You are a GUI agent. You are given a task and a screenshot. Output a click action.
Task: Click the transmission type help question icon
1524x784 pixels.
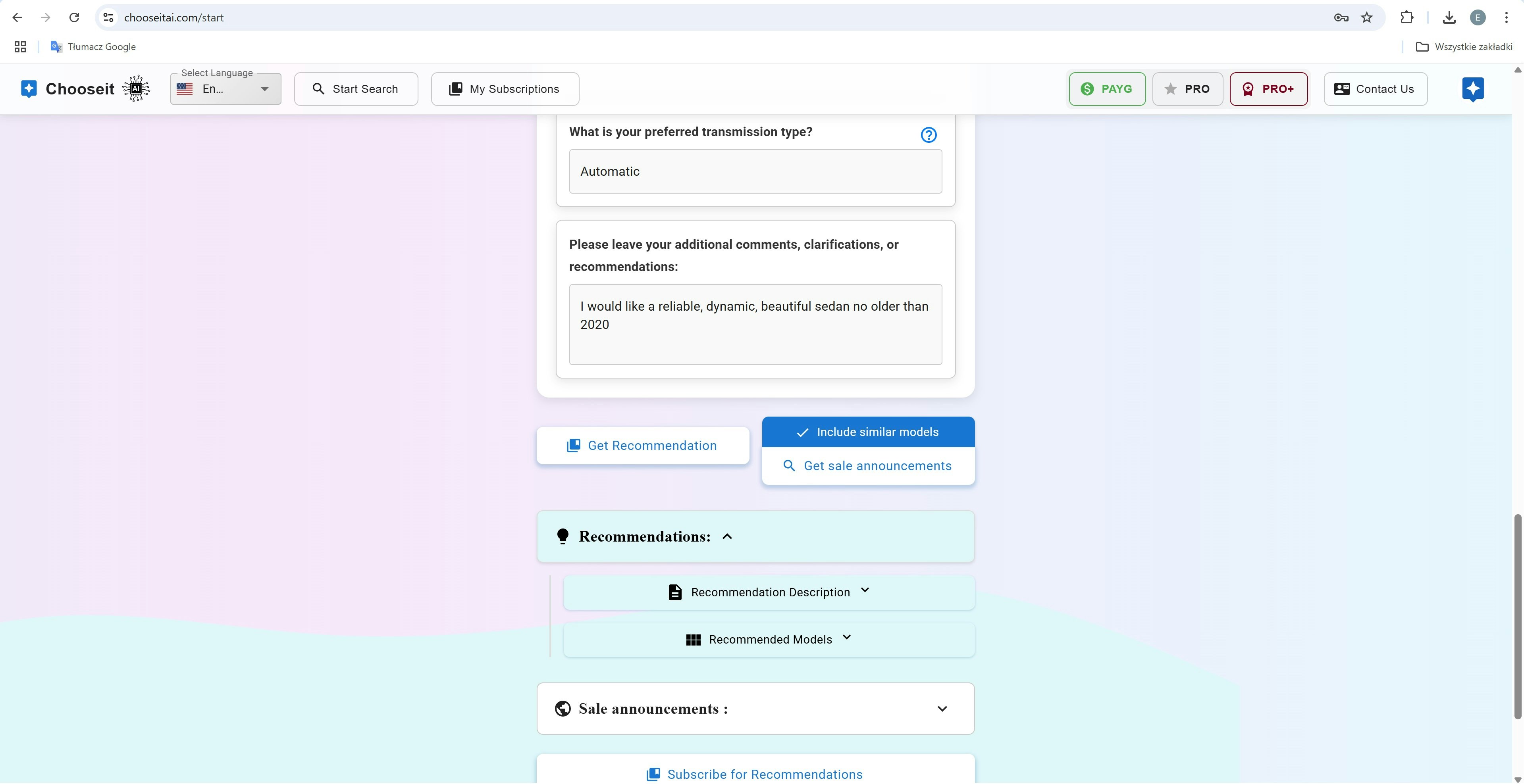pyautogui.click(x=928, y=135)
